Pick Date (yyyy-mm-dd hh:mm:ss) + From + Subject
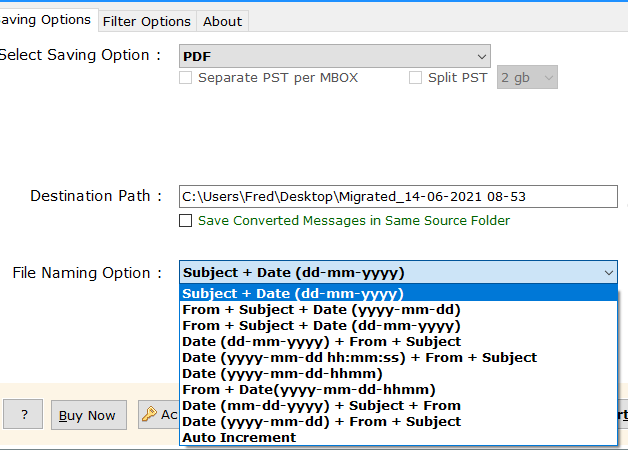The height and width of the screenshot is (450, 628). (398, 358)
